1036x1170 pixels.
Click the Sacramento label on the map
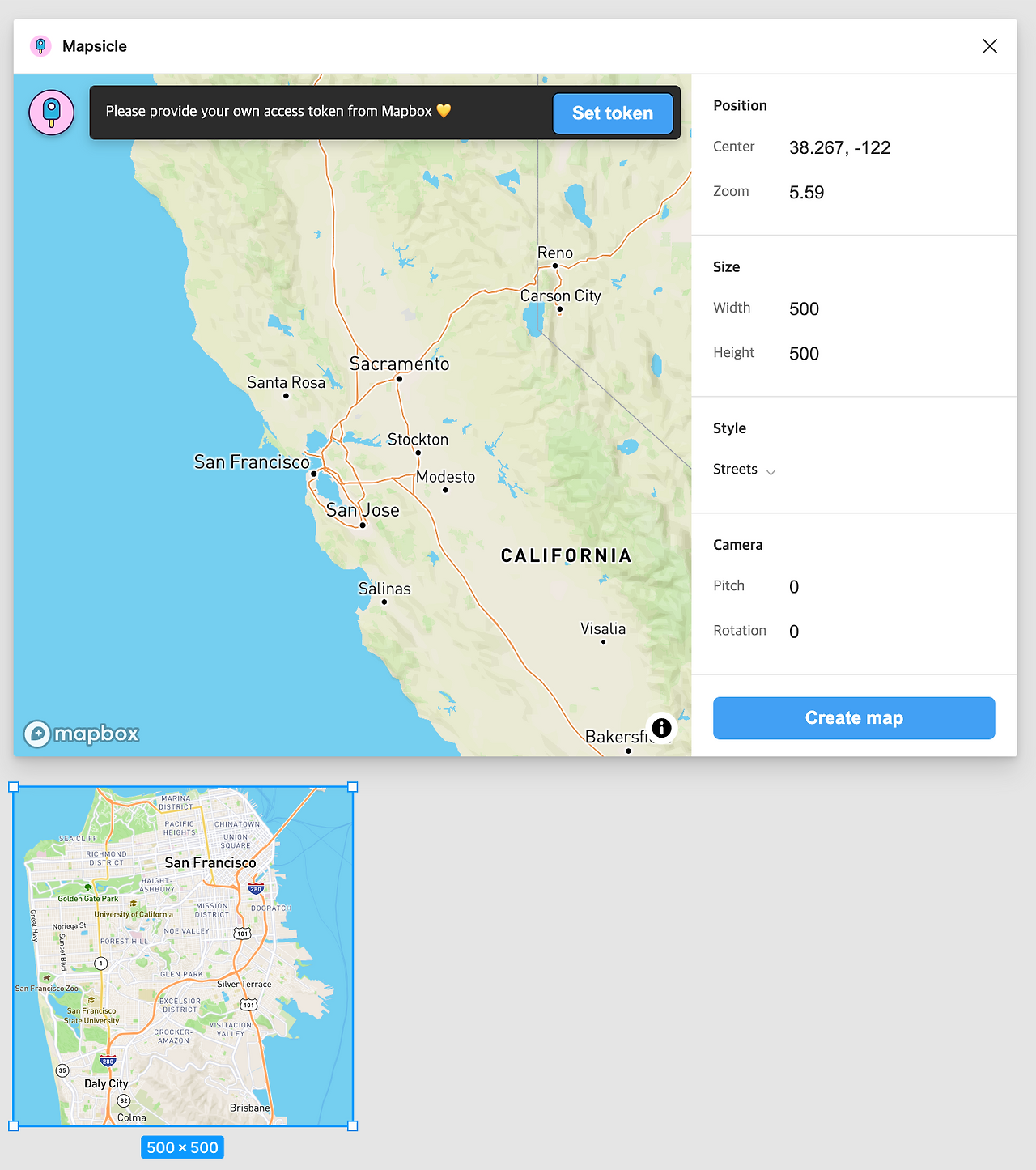[399, 364]
